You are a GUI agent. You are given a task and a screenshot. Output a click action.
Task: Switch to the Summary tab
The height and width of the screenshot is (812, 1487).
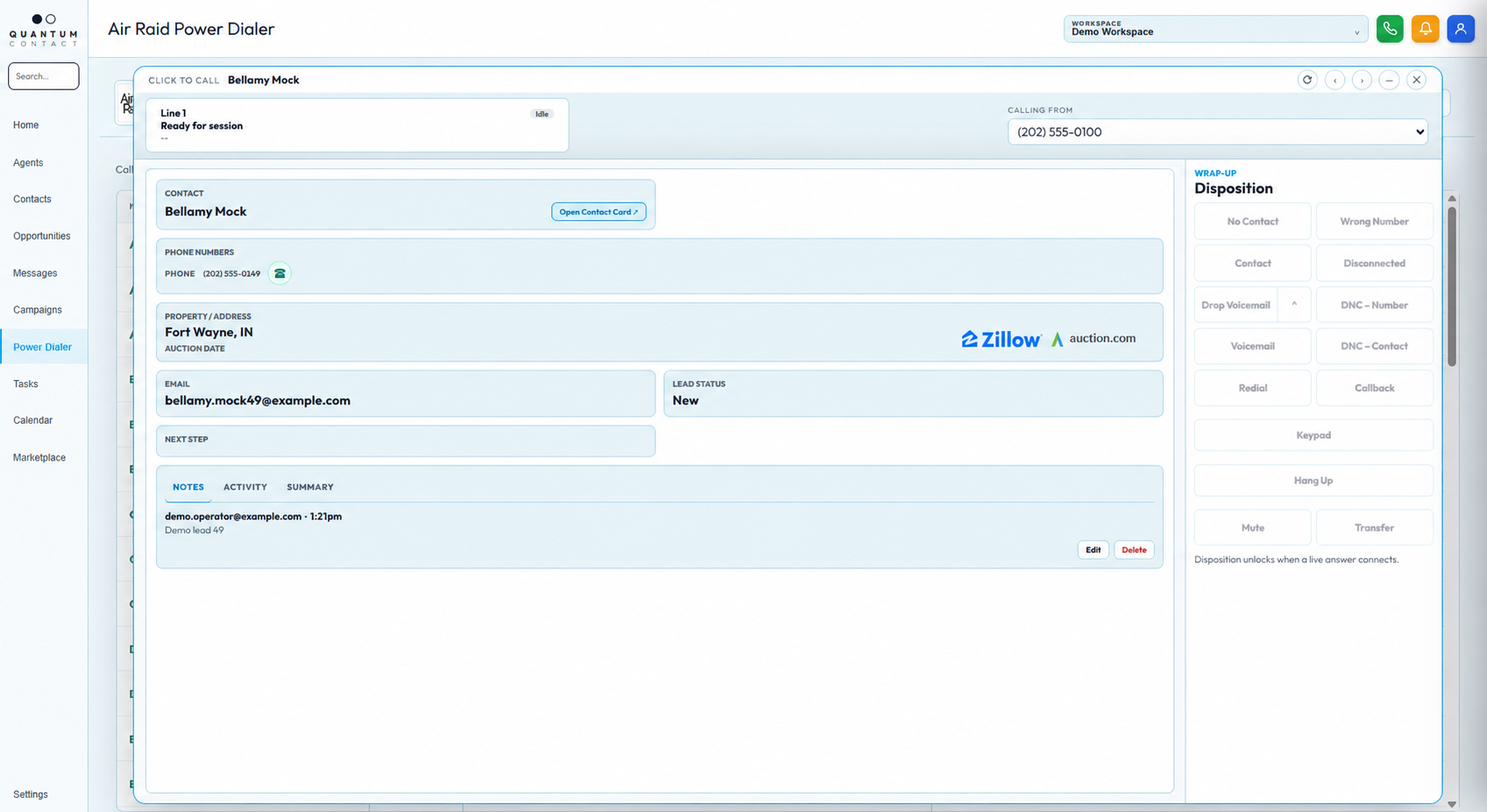[x=310, y=487]
